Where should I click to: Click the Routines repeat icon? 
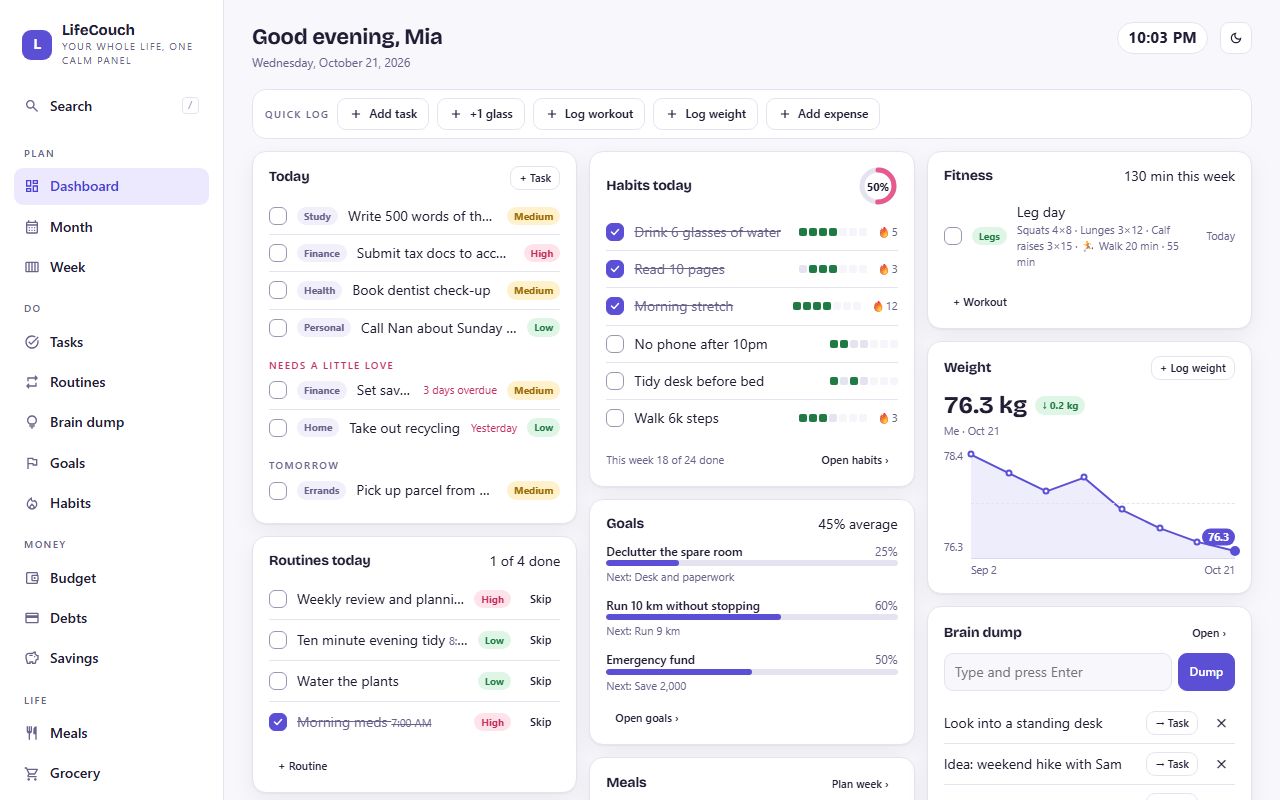[x=32, y=382]
